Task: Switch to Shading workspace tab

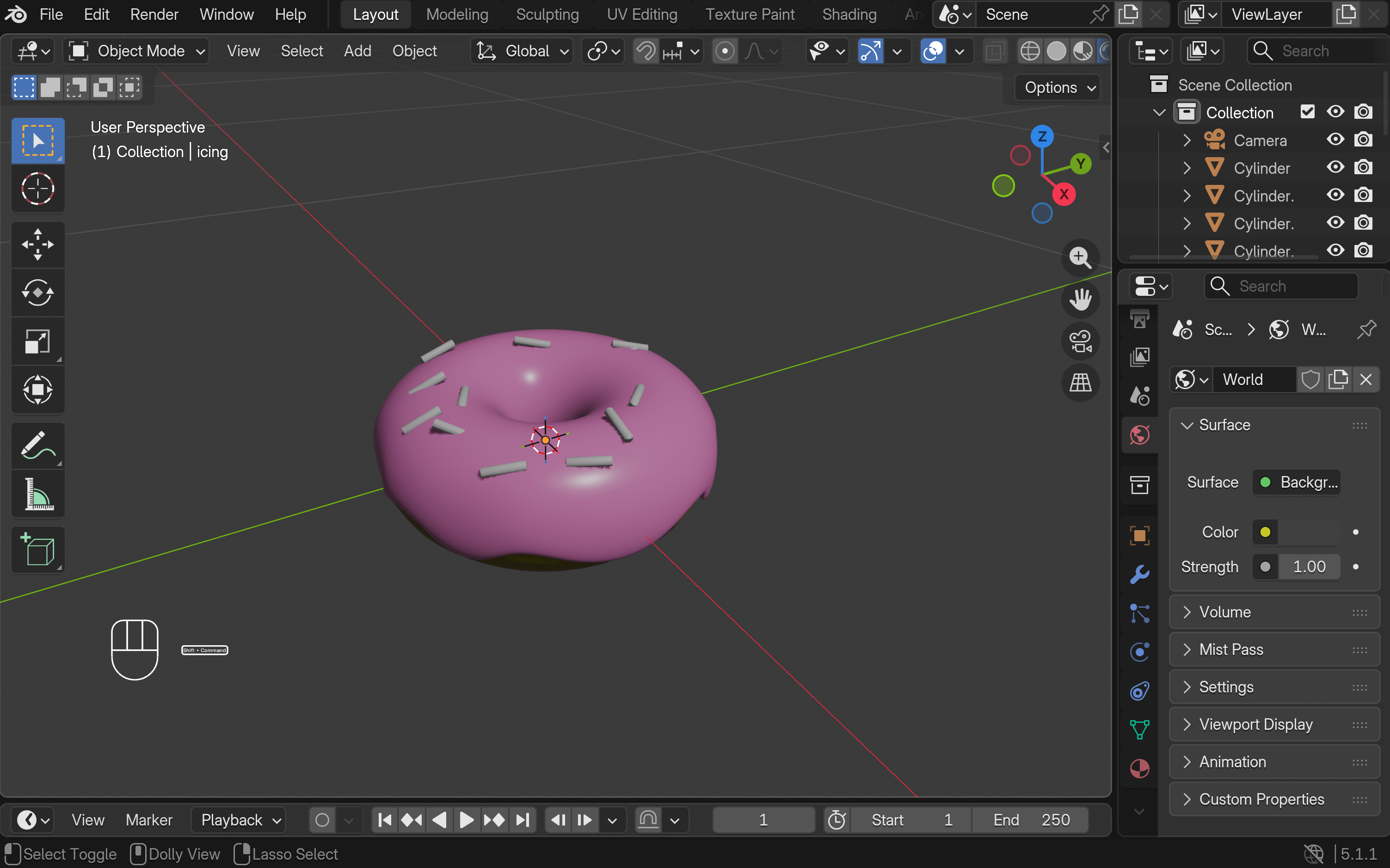Action: 849,14
